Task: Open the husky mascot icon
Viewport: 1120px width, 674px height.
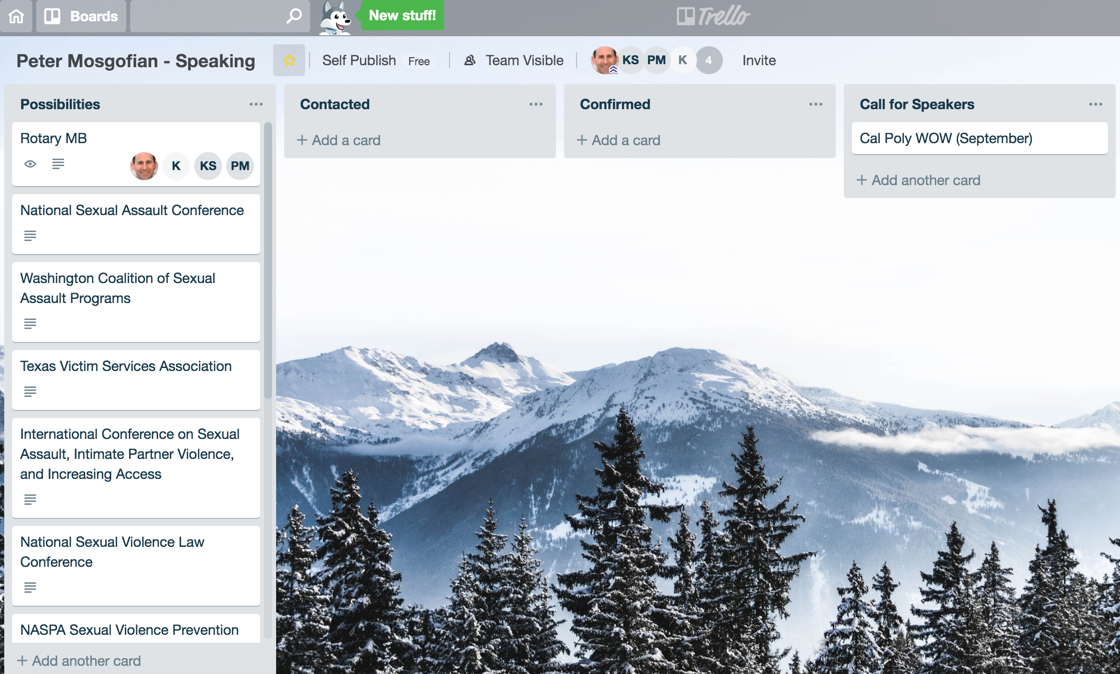Action: click(x=335, y=17)
